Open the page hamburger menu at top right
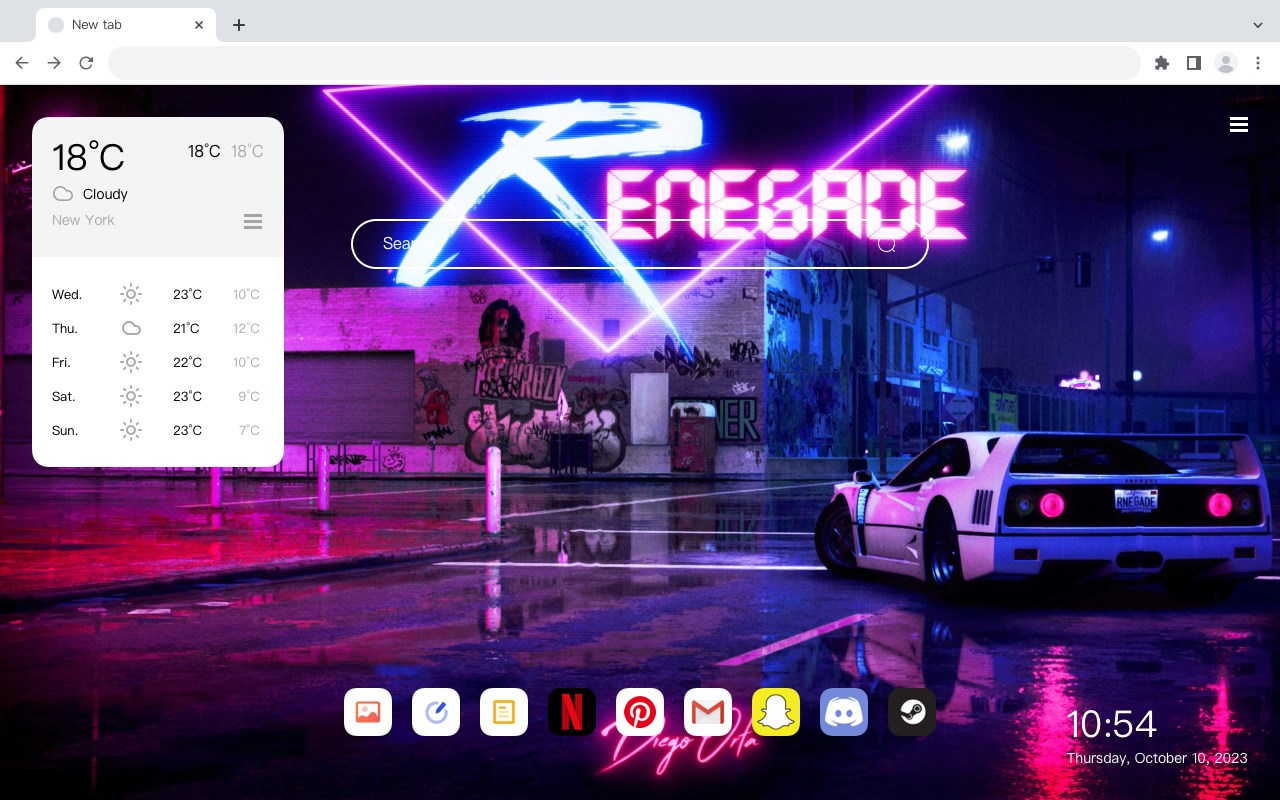The height and width of the screenshot is (800, 1280). click(1239, 125)
